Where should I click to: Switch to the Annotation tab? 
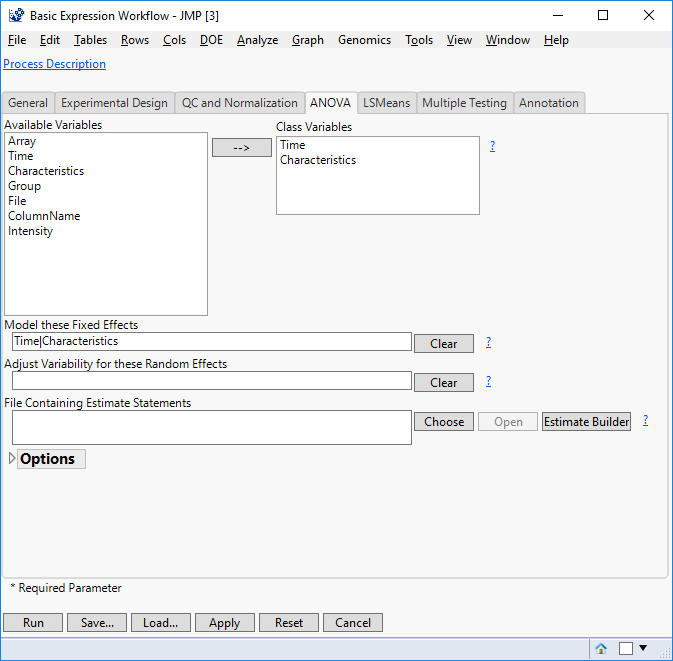pyautogui.click(x=549, y=103)
